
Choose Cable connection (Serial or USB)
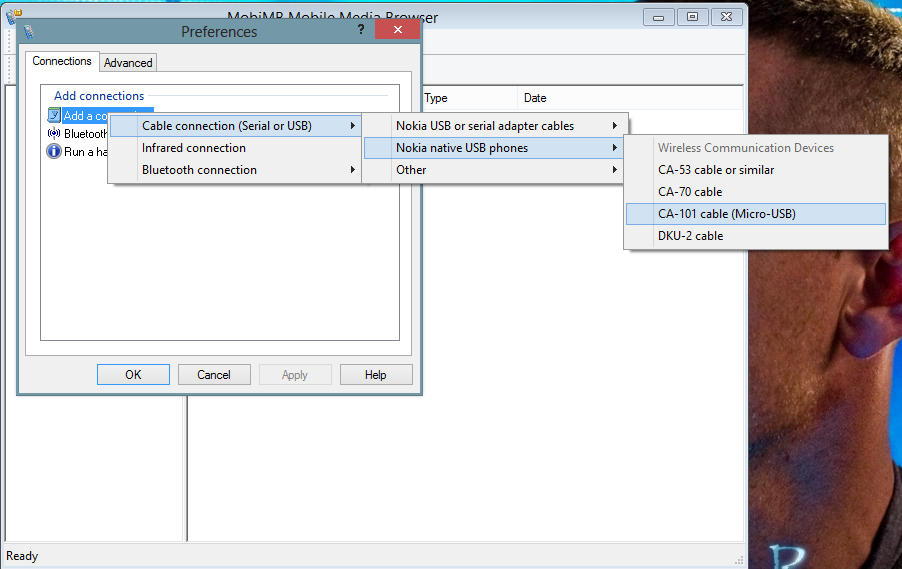235,125
